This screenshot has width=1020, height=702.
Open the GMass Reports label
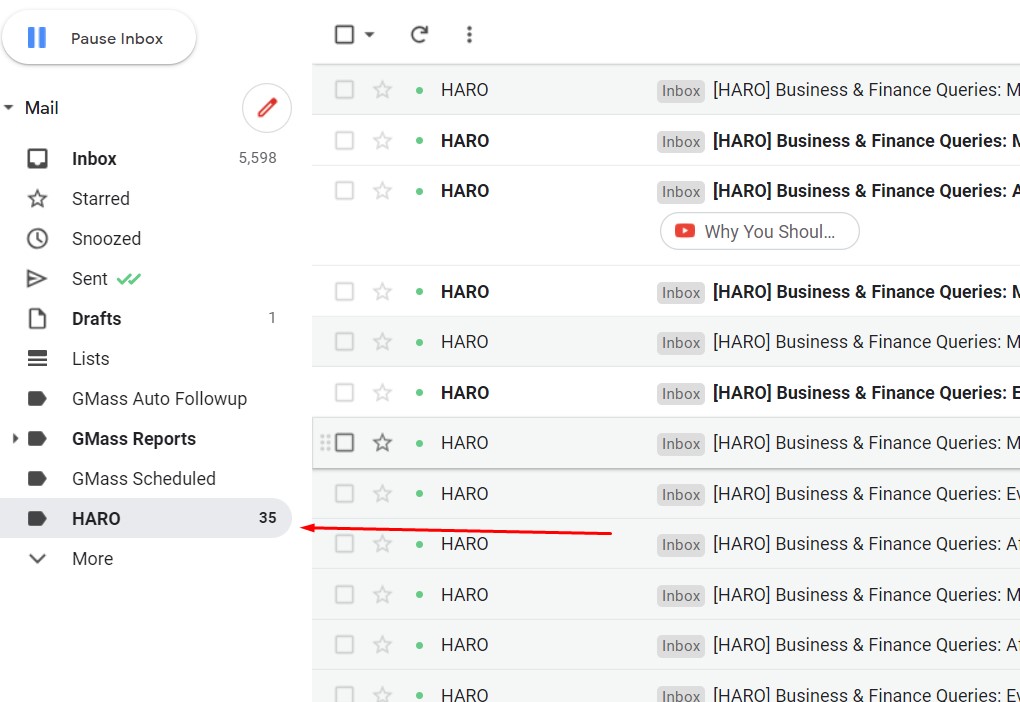(x=133, y=439)
